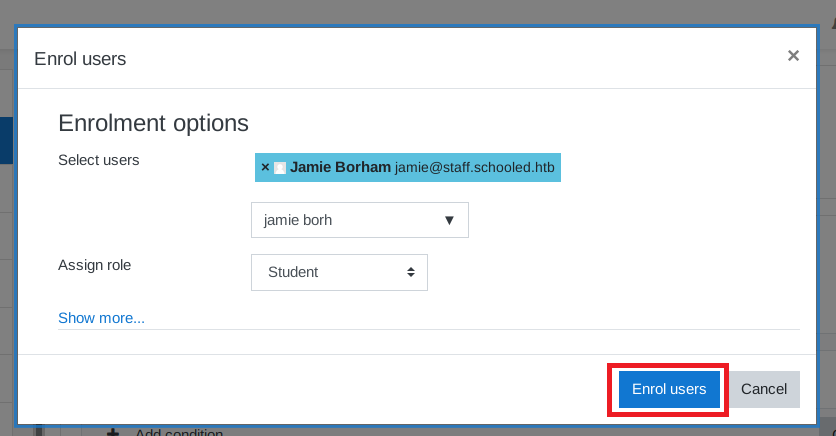The width and height of the screenshot is (836, 436).
Task: Click Jamie Borham's small avatar icon
Action: (x=280, y=168)
